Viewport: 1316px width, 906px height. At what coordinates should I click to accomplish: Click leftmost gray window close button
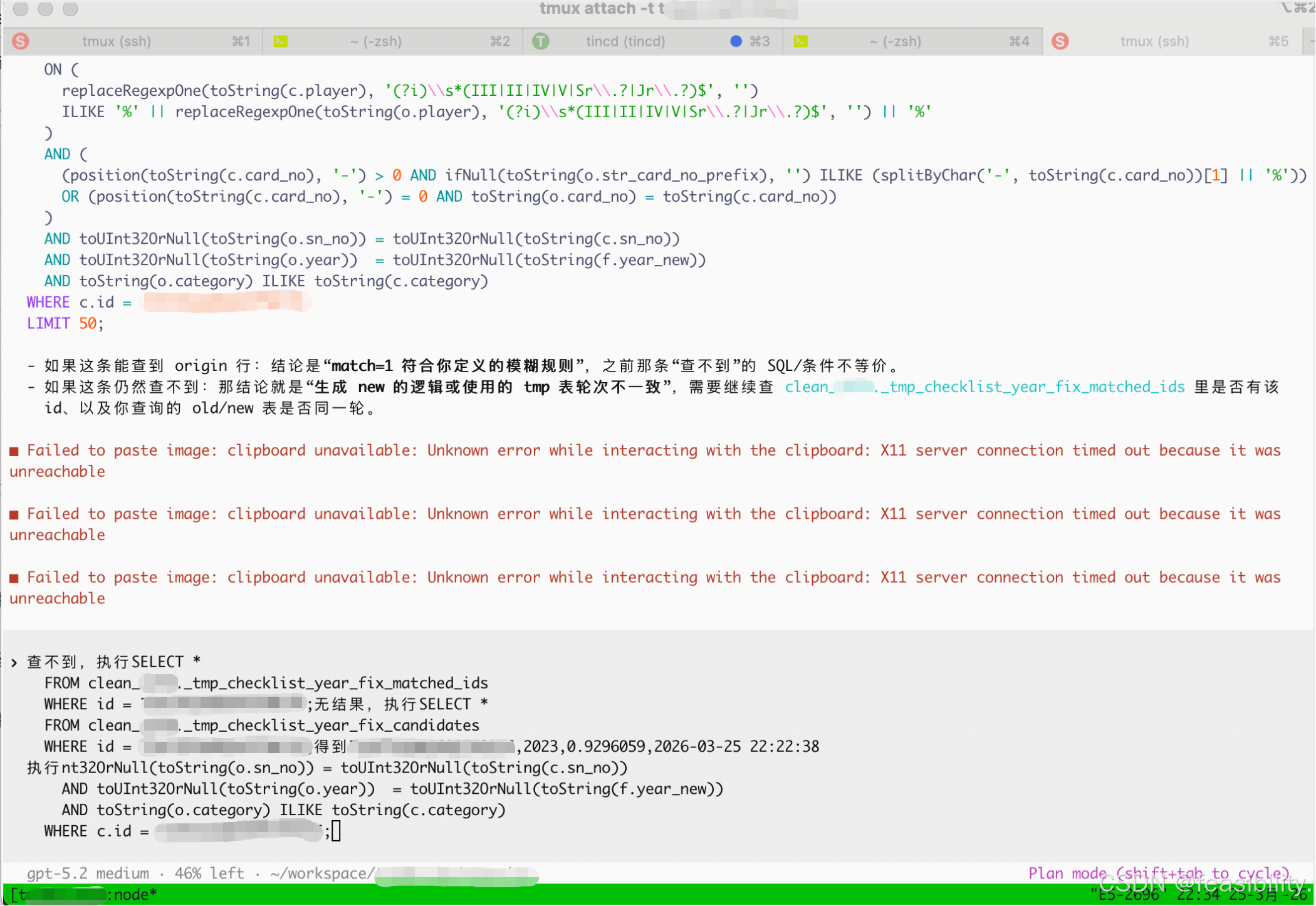tap(21, 9)
